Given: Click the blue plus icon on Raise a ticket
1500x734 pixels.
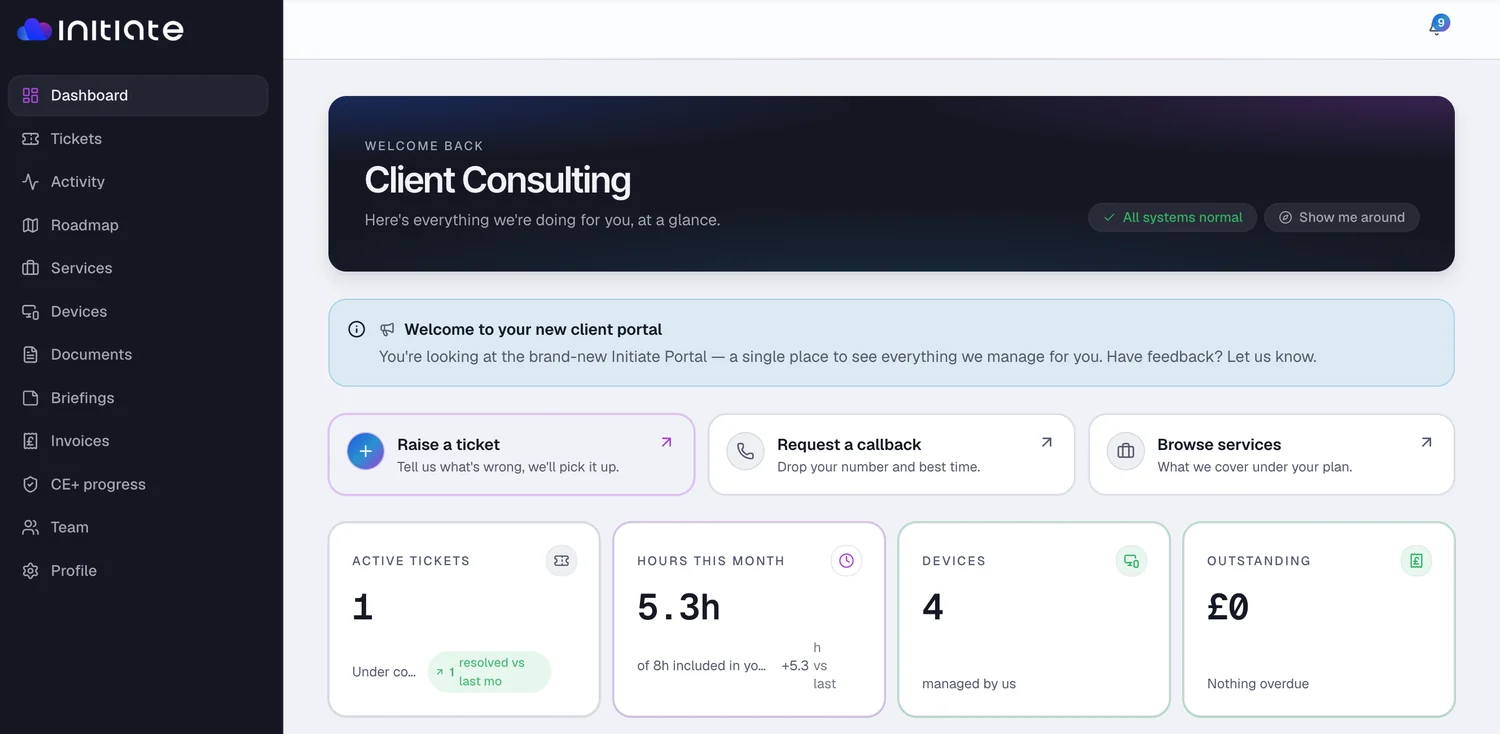Looking at the screenshot, I should click(365, 452).
